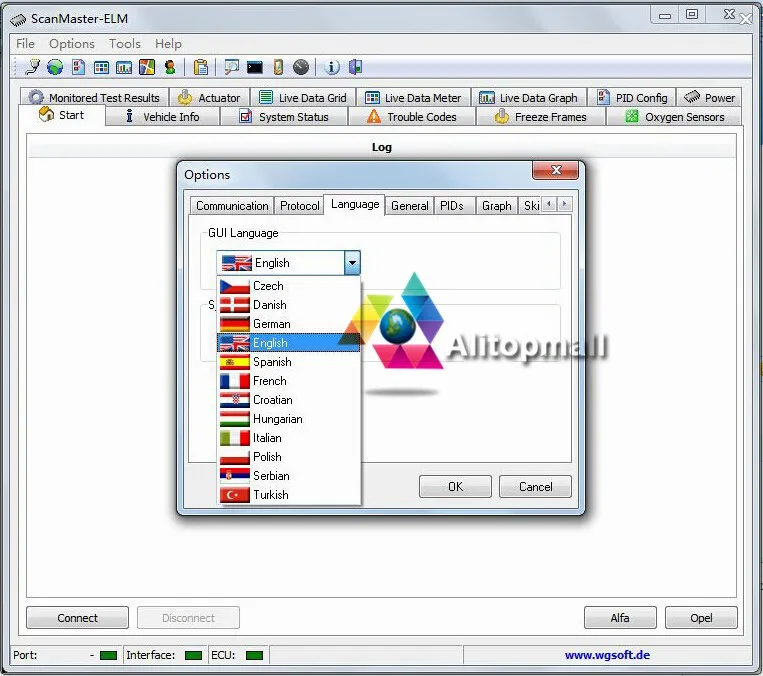Screen dimensions: 763x676
Task: Click the blue info toolbar icon
Action: pos(332,67)
